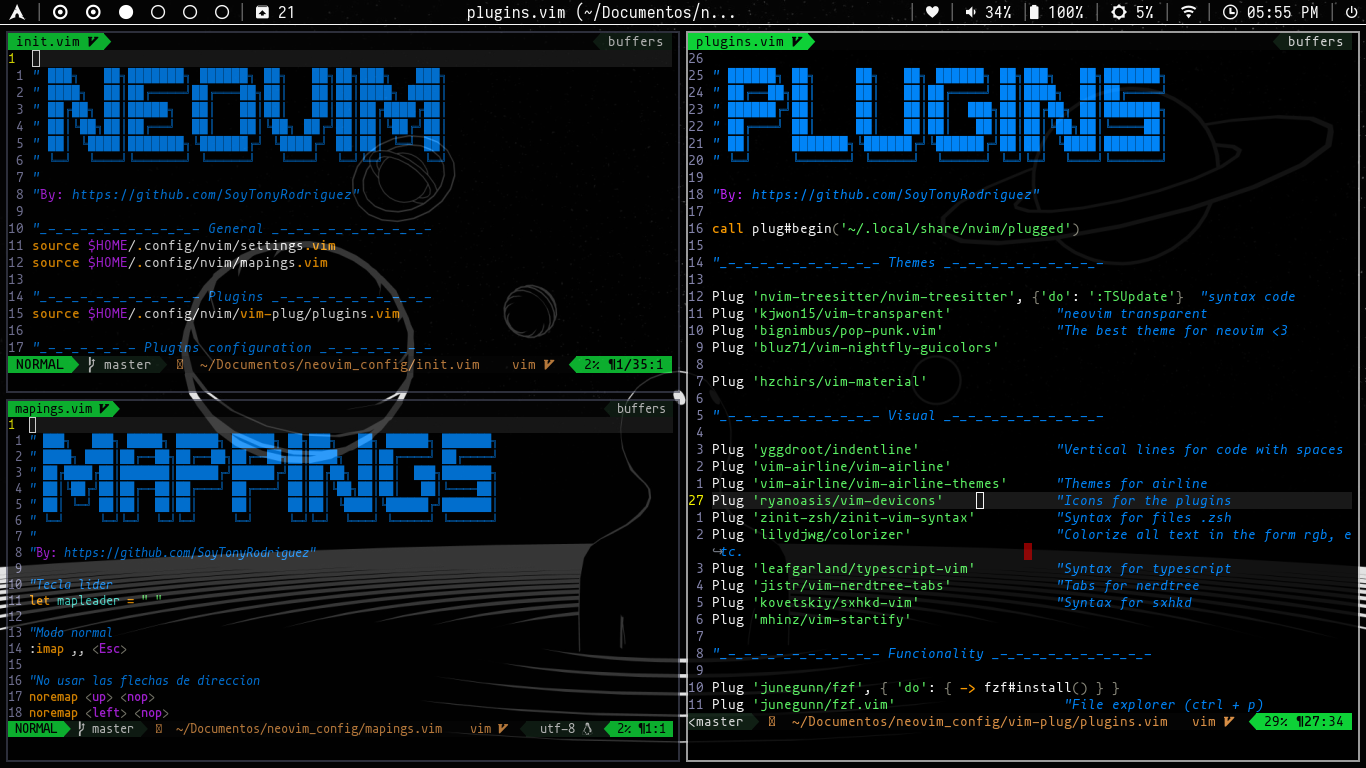Viewport: 1366px width, 768px height.
Task: Click the battery icon showing 100%
Action: [x=1034, y=12]
